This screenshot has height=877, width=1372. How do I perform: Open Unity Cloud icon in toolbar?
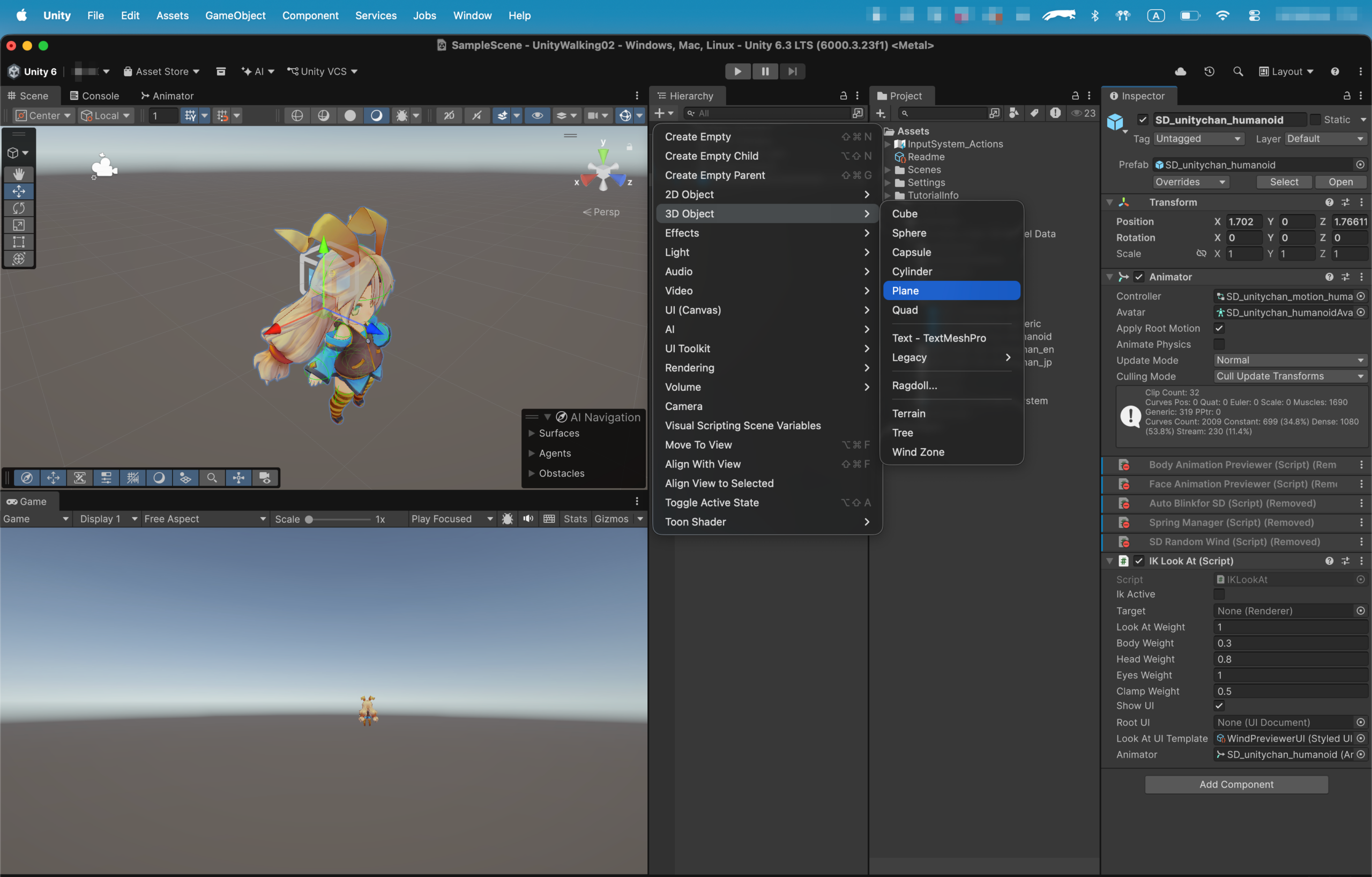tap(1181, 71)
